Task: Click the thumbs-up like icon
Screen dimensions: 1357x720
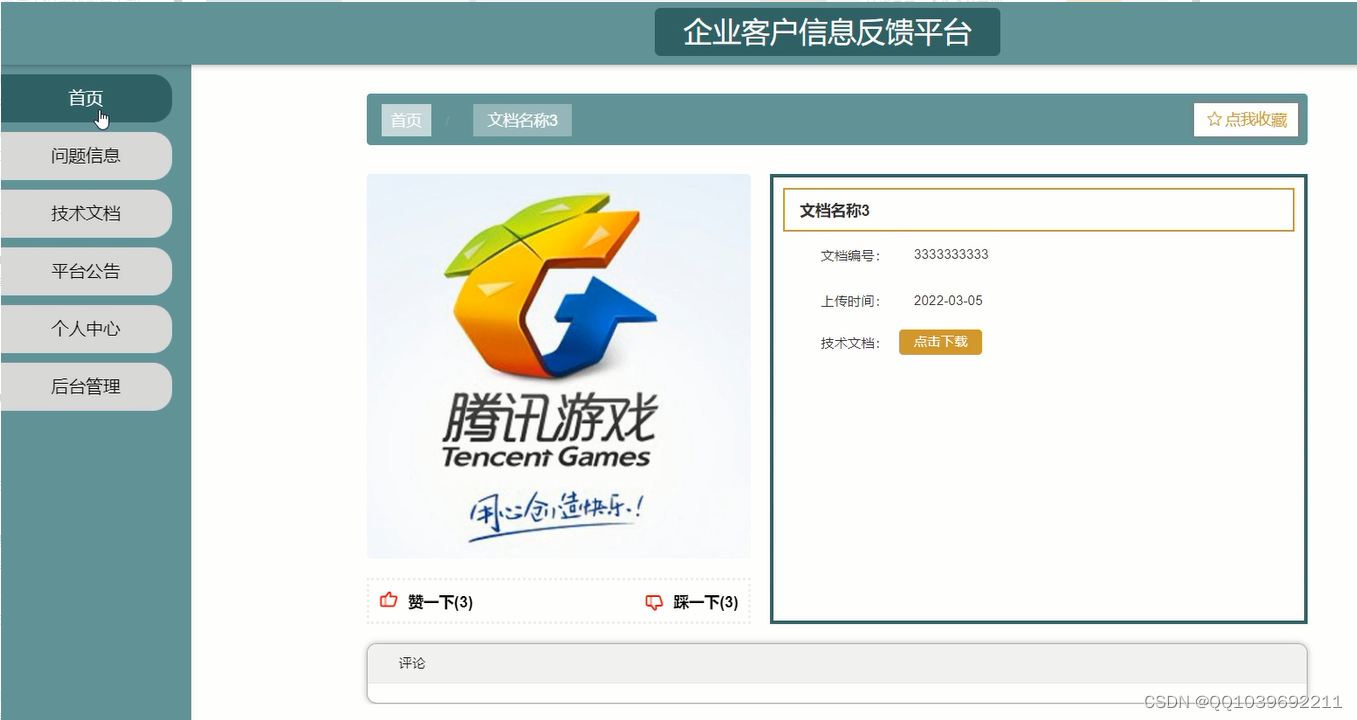Action: [x=389, y=600]
